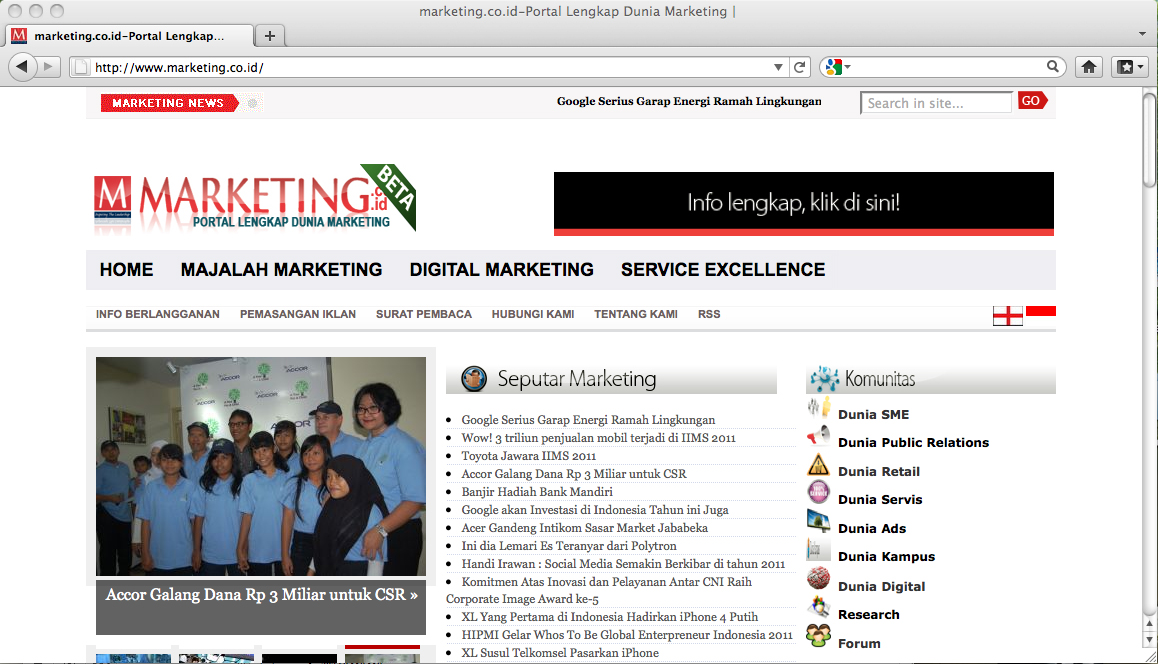Open SURAT PEMBACA link
1158x664 pixels.
coord(423,314)
